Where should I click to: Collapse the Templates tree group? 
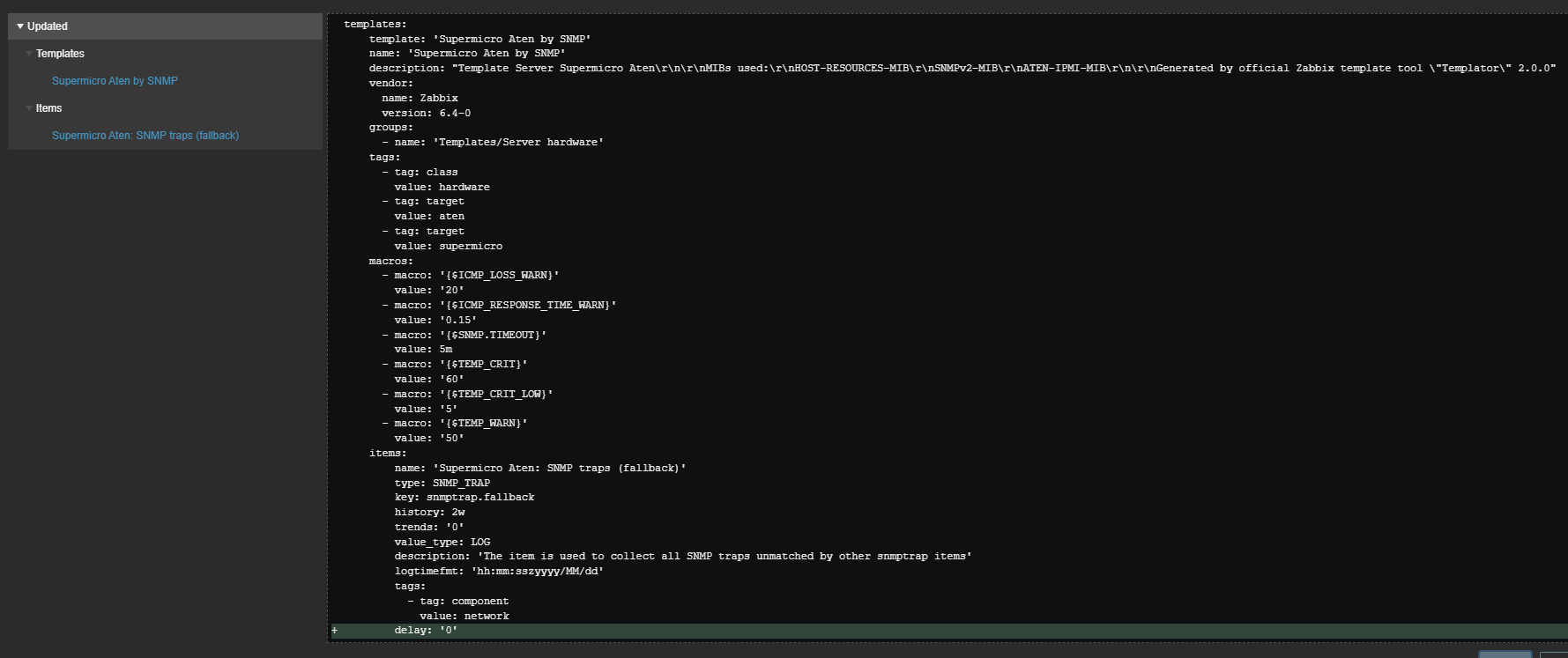29,54
